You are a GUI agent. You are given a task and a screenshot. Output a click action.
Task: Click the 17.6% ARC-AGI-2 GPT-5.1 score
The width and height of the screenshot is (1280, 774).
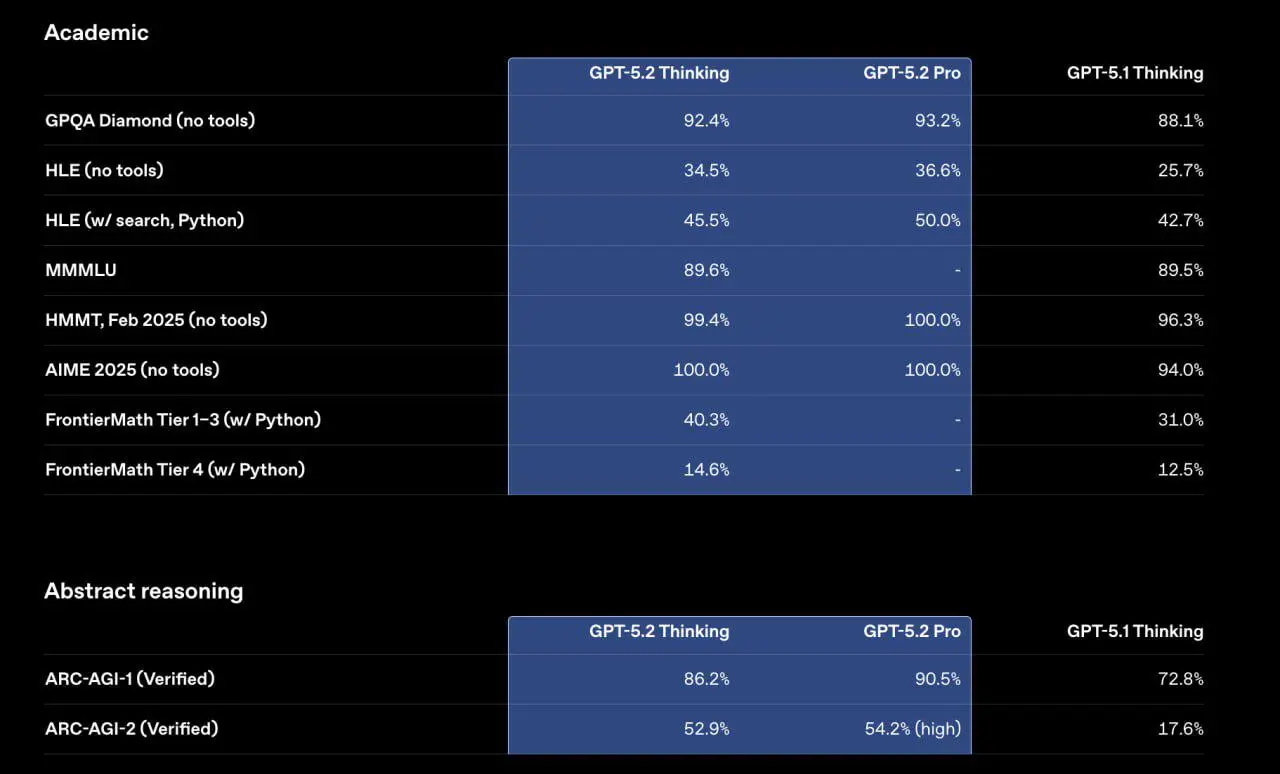[1181, 729]
